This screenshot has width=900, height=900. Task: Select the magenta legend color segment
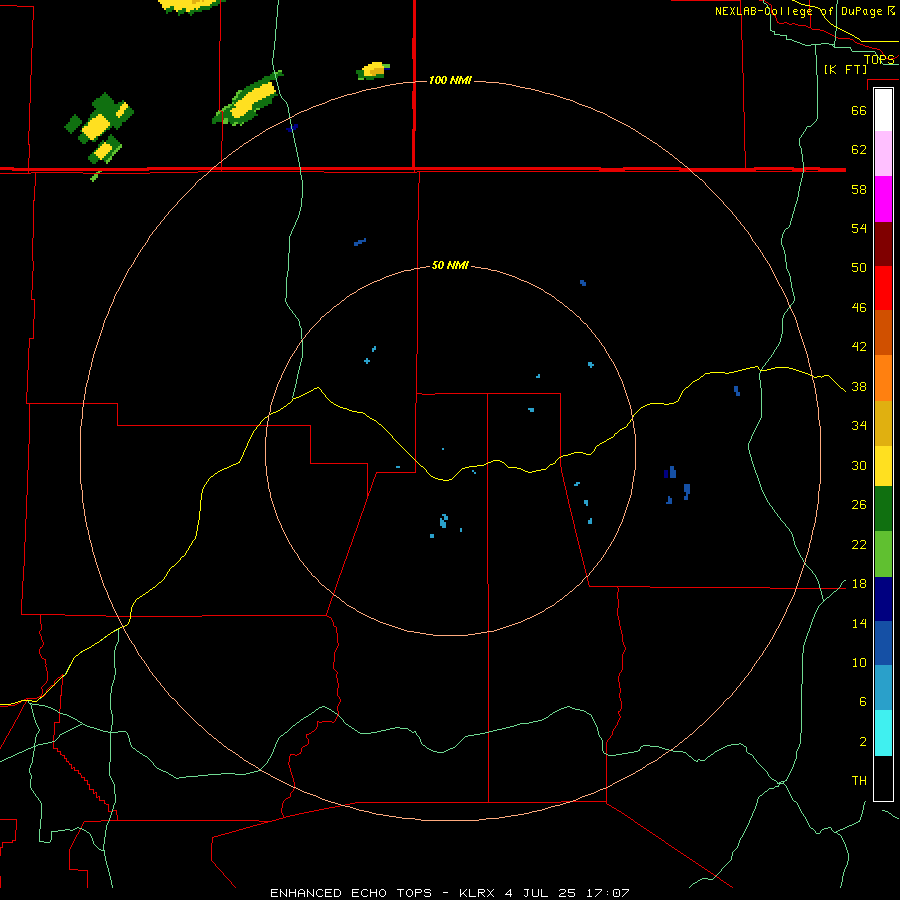[x=883, y=199]
